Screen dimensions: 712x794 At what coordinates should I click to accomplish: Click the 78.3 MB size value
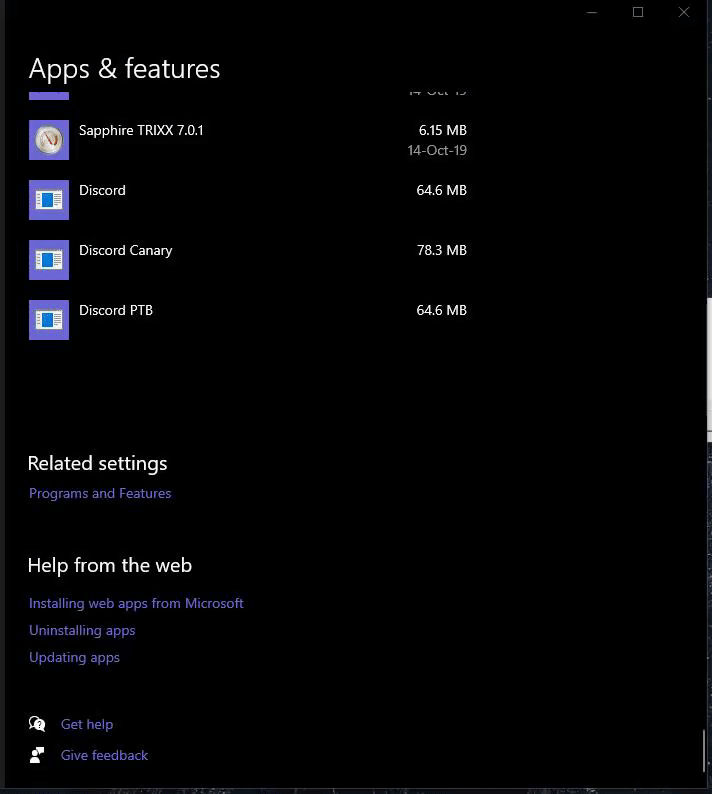(442, 250)
